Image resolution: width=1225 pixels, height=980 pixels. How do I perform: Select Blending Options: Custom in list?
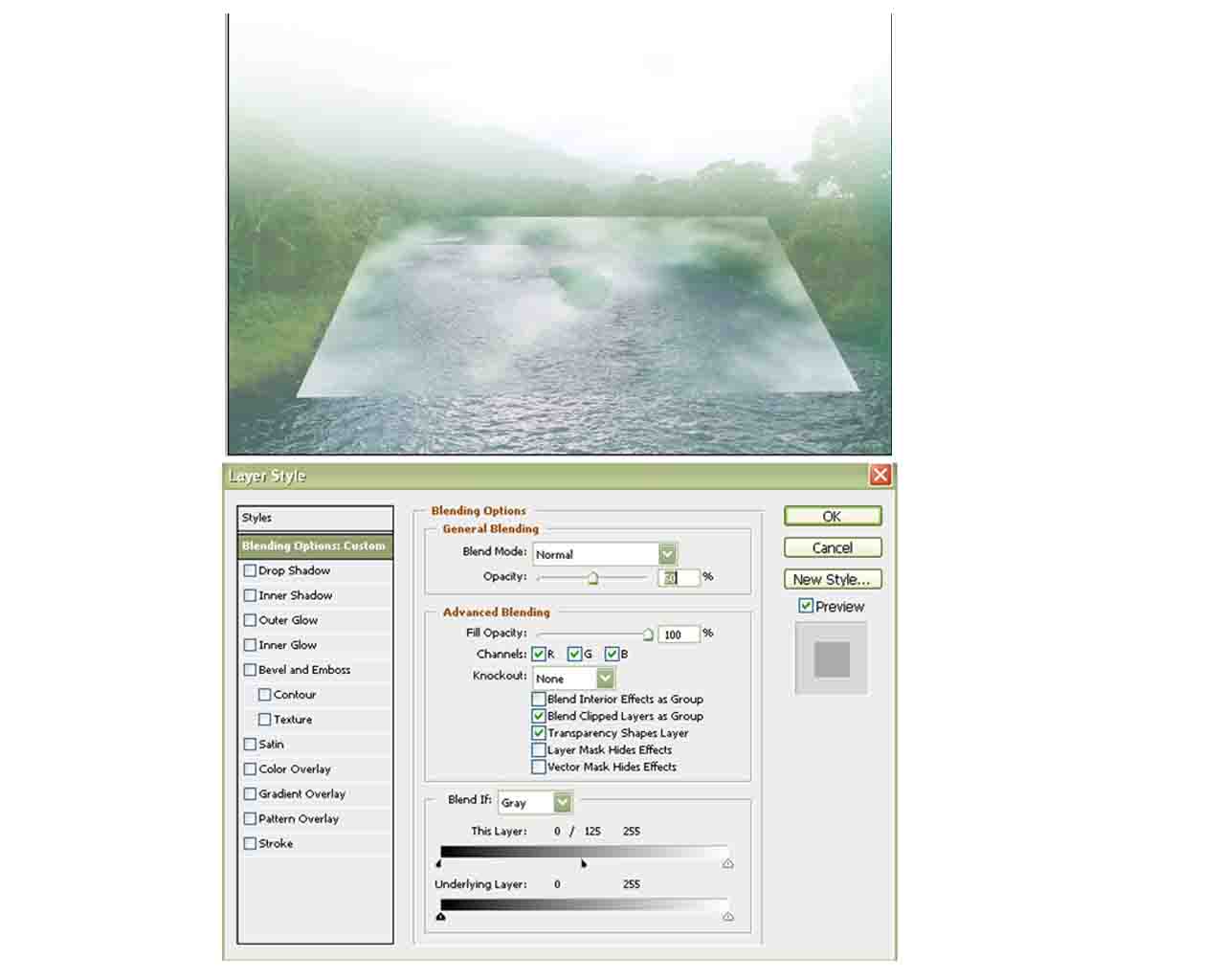(314, 546)
